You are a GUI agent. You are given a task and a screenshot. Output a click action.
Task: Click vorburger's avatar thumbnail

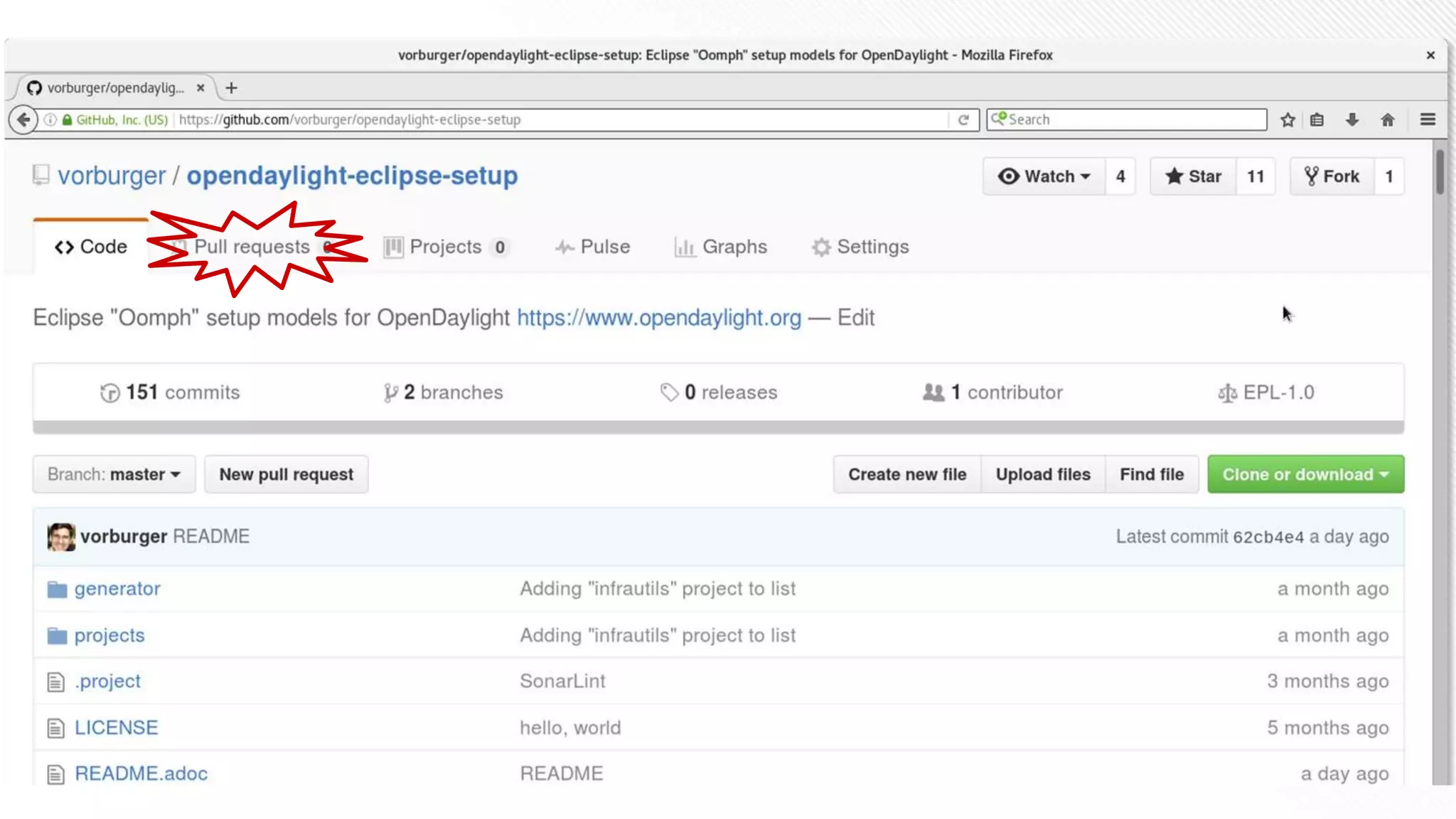(61, 537)
